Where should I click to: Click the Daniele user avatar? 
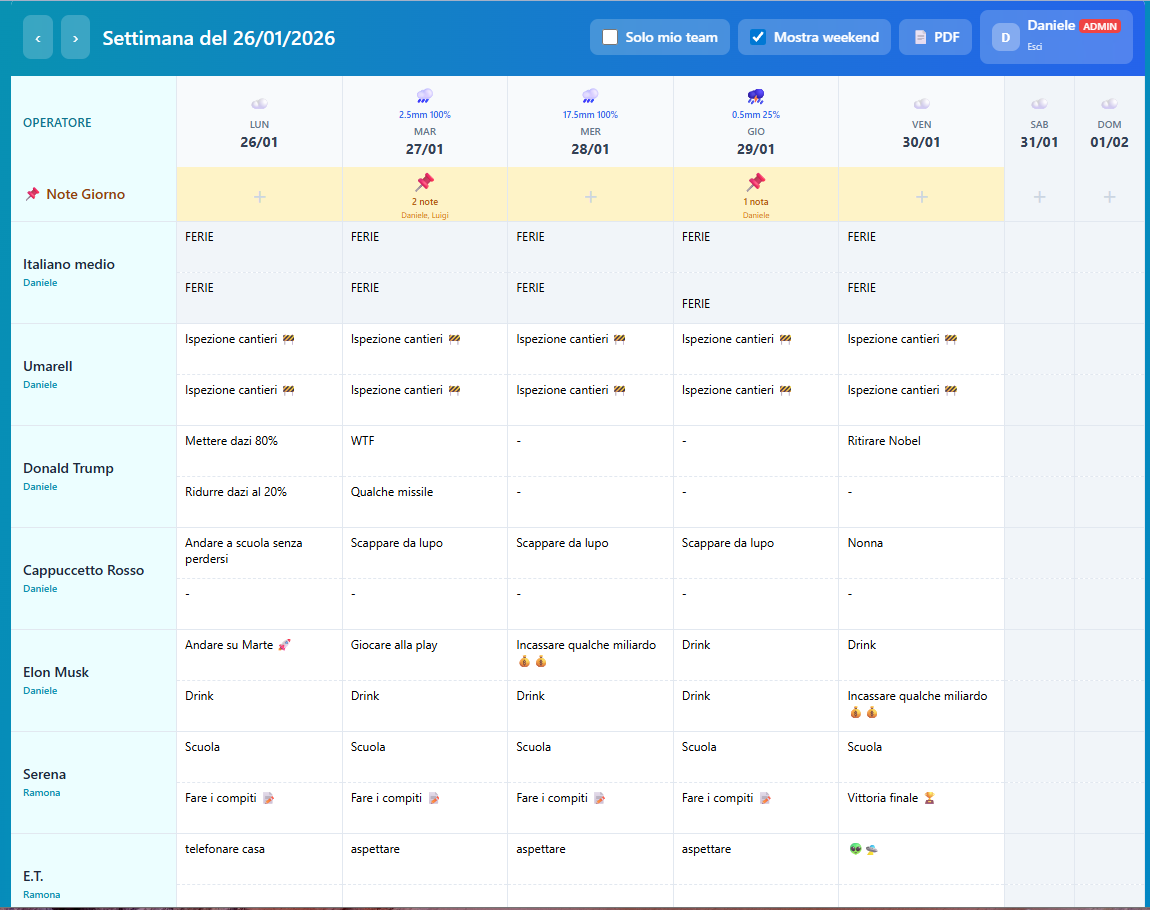(1005, 37)
